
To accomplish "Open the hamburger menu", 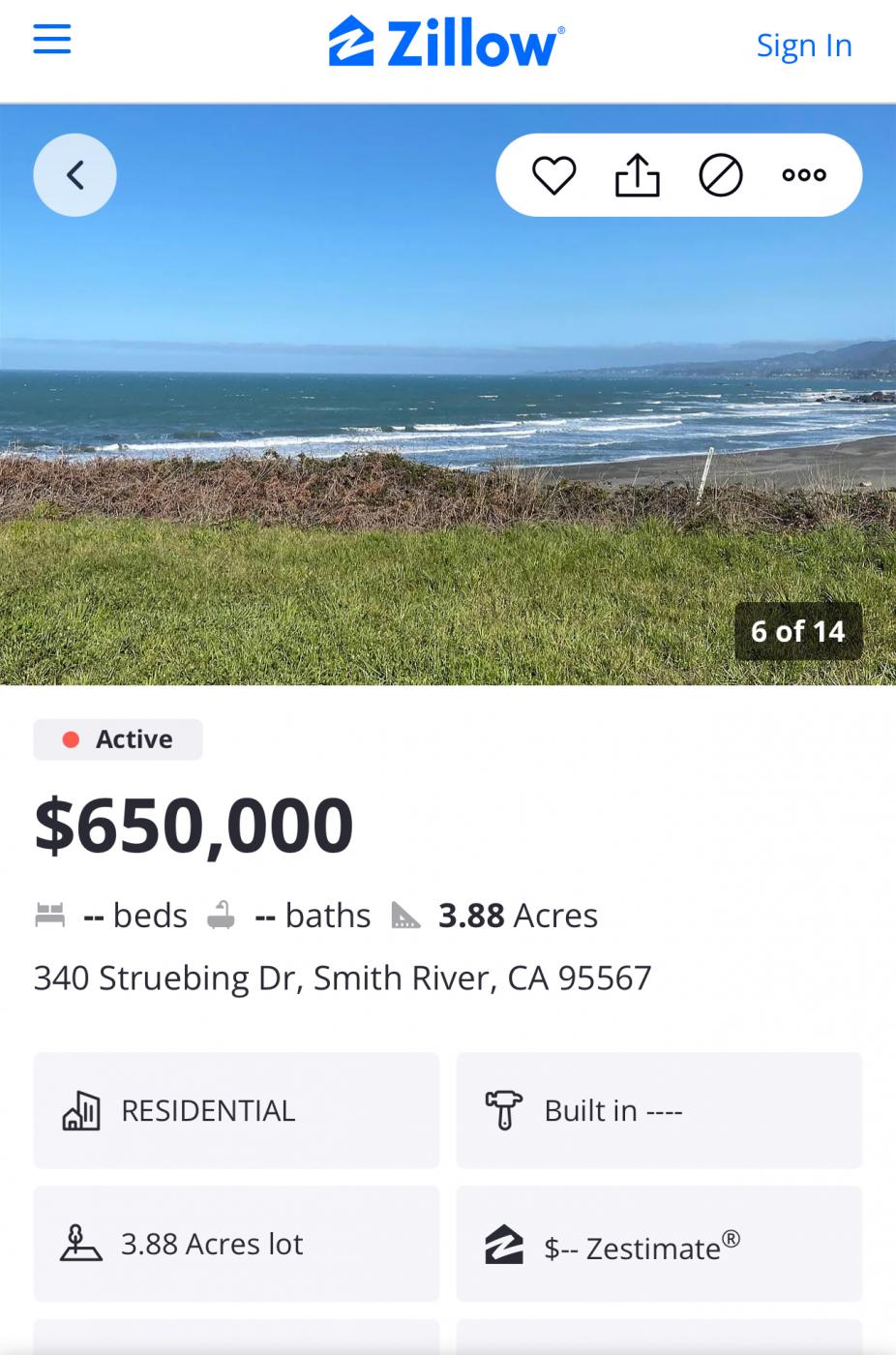I will click(52, 41).
